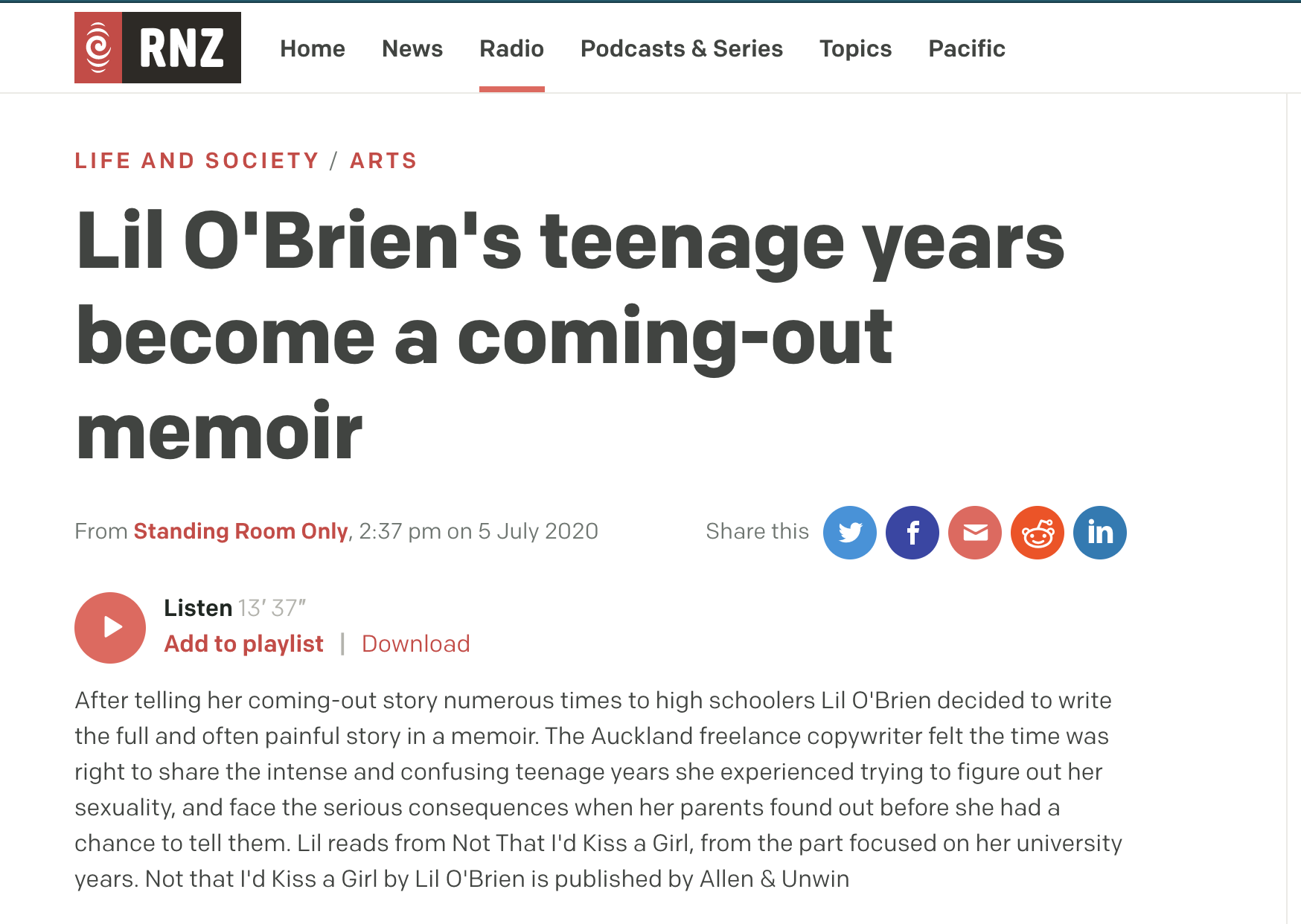Open the Topics menu
The height and width of the screenshot is (924, 1301).
click(856, 49)
